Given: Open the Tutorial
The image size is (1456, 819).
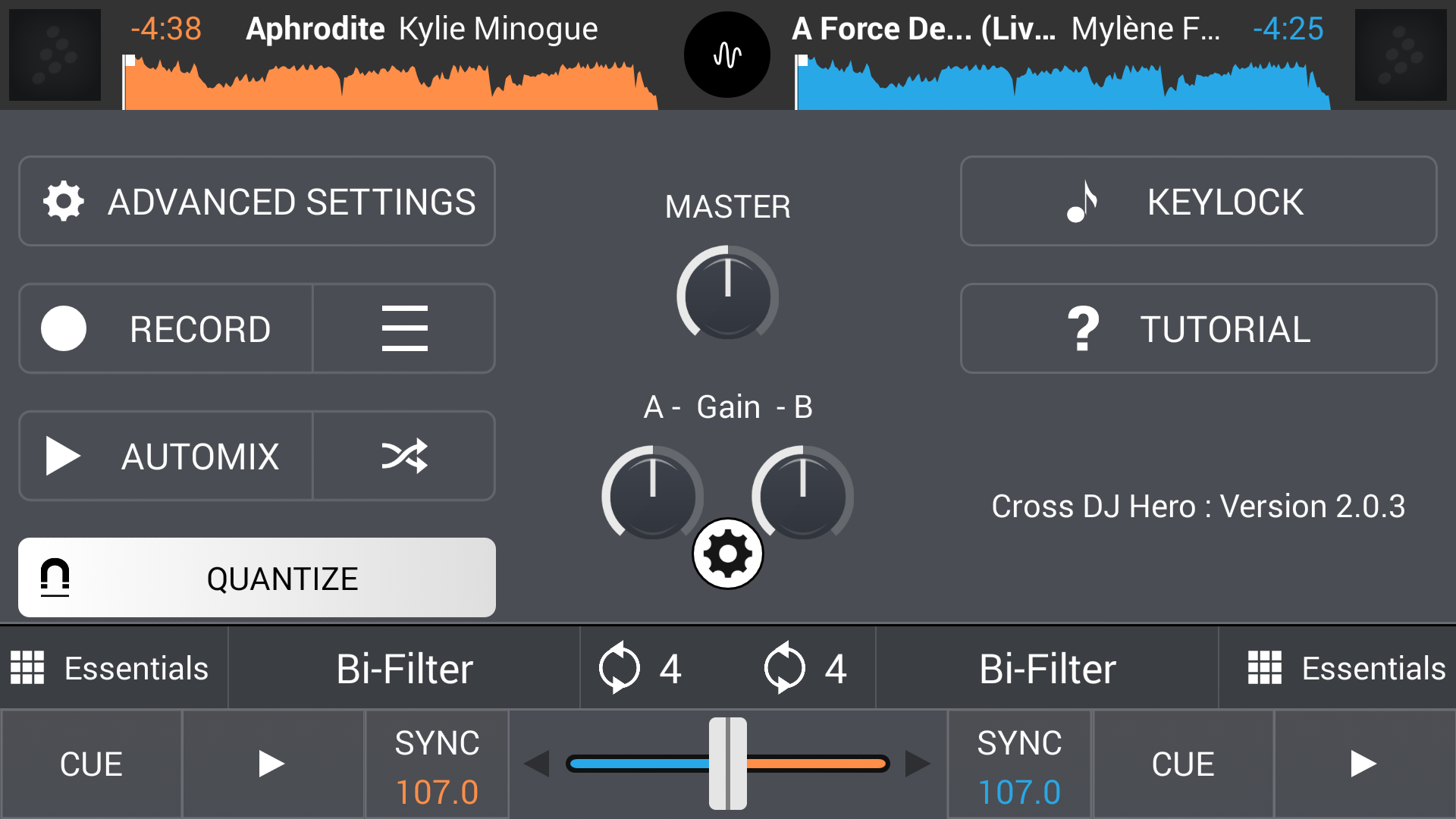Looking at the screenshot, I should tap(1198, 328).
